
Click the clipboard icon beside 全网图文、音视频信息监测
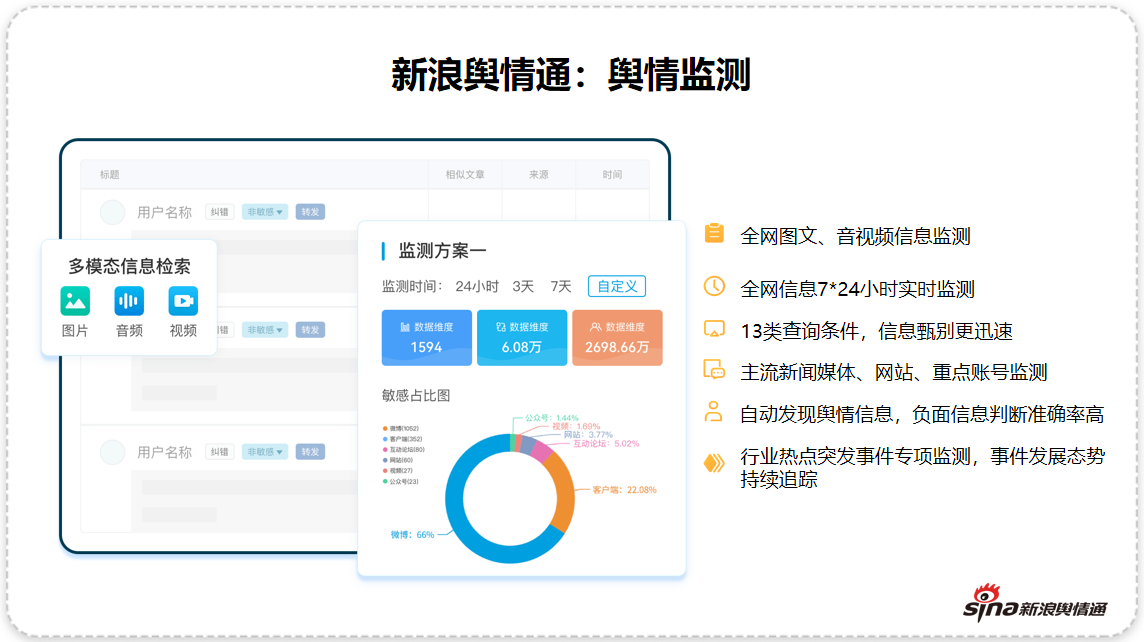coord(714,233)
